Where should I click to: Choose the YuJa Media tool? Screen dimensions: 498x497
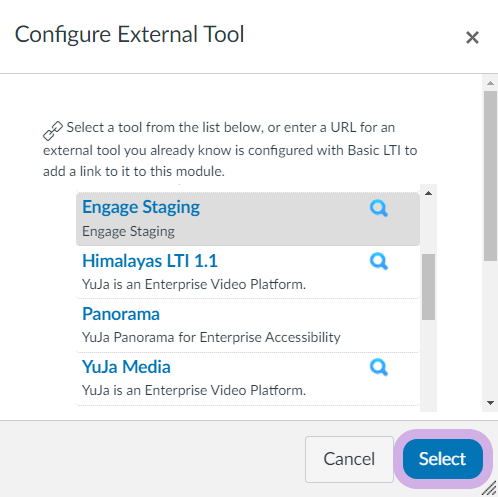tap(248, 378)
